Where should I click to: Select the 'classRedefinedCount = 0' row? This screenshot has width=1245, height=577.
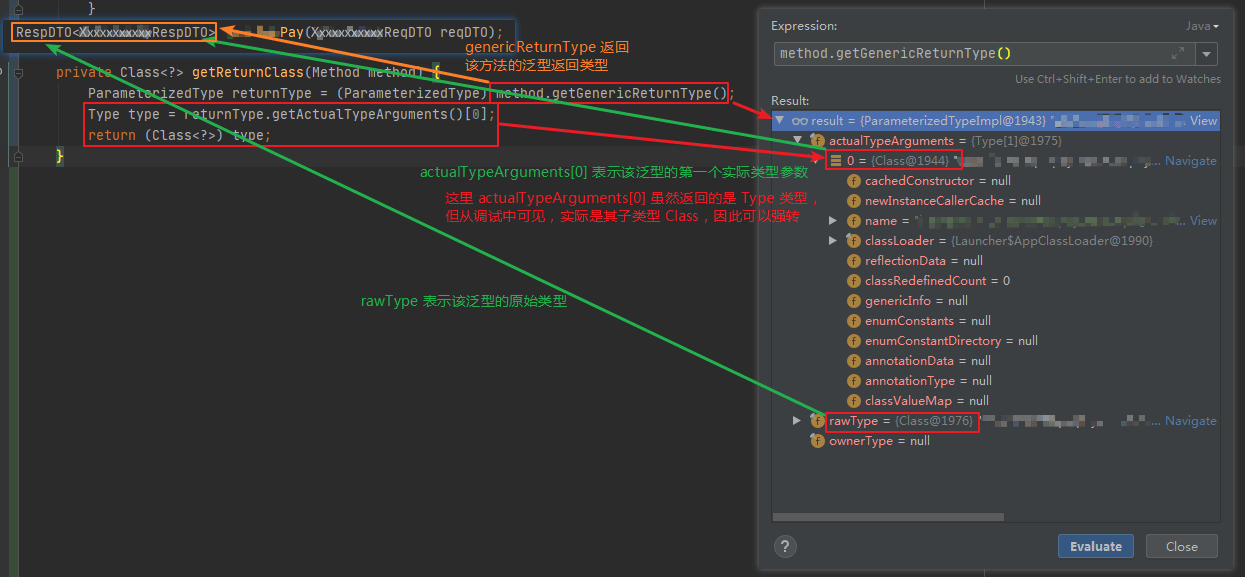click(996, 281)
